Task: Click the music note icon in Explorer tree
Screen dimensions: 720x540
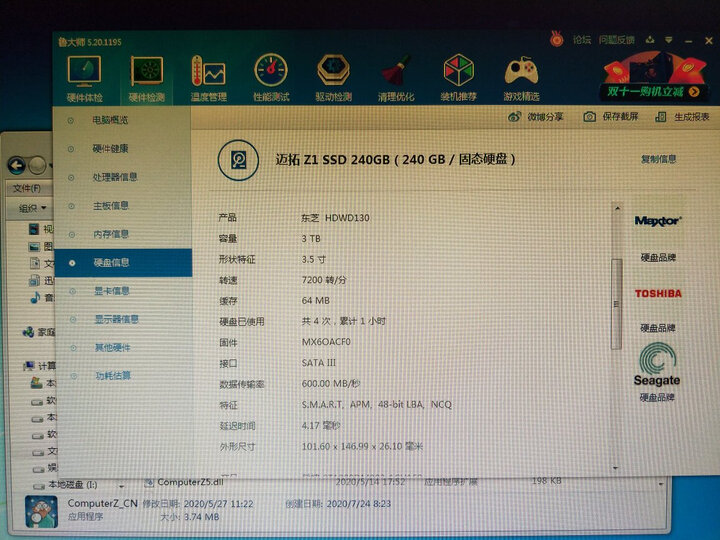Action: 35,298
